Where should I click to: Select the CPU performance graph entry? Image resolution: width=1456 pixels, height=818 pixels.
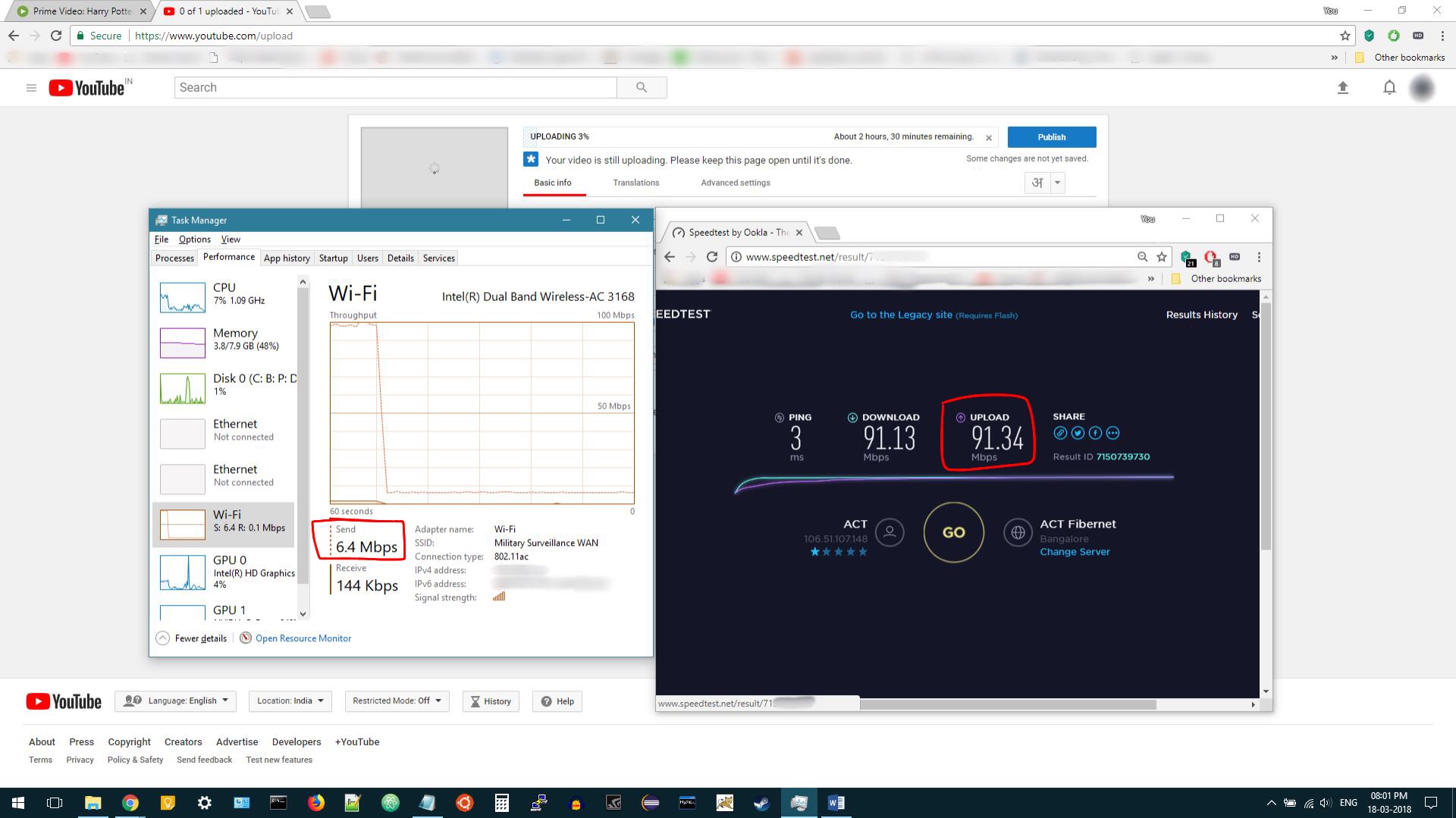[x=225, y=296]
